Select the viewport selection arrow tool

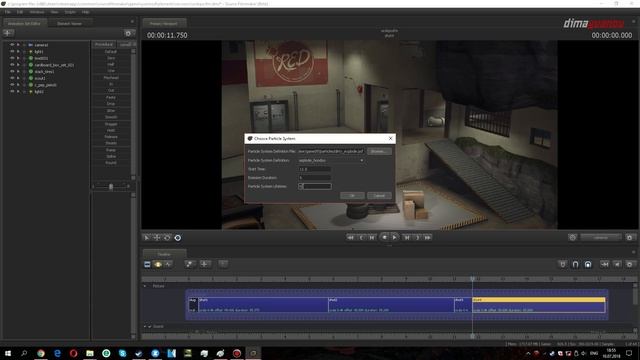(x=147, y=238)
